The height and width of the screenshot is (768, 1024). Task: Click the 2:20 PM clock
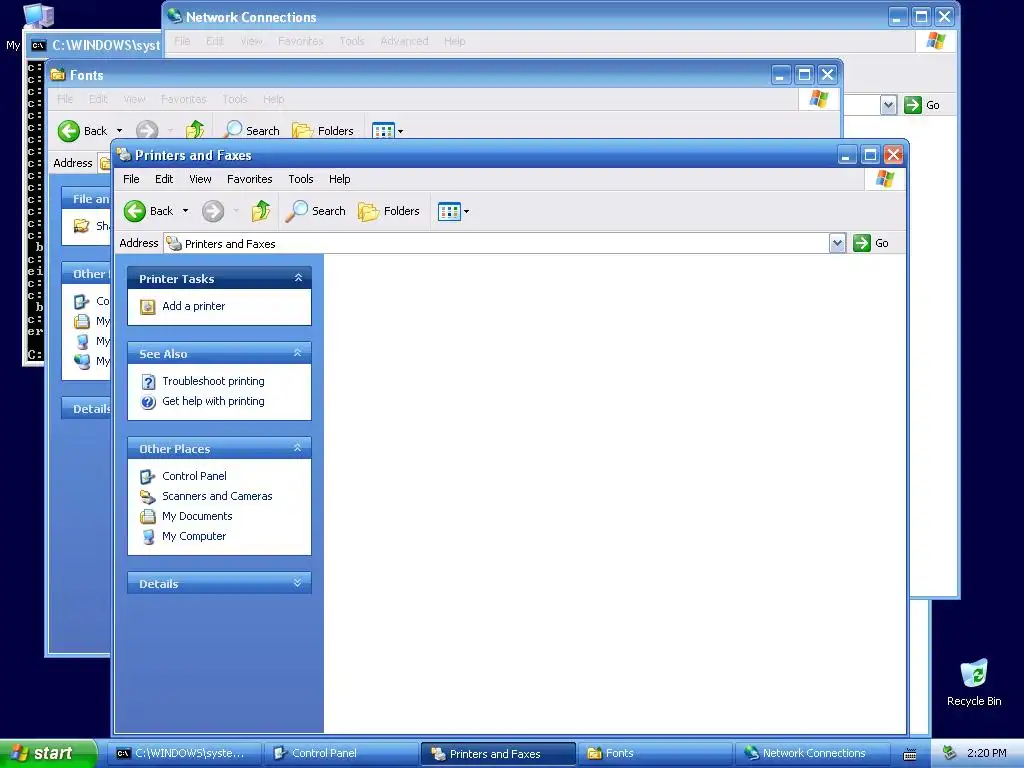click(987, 754)
